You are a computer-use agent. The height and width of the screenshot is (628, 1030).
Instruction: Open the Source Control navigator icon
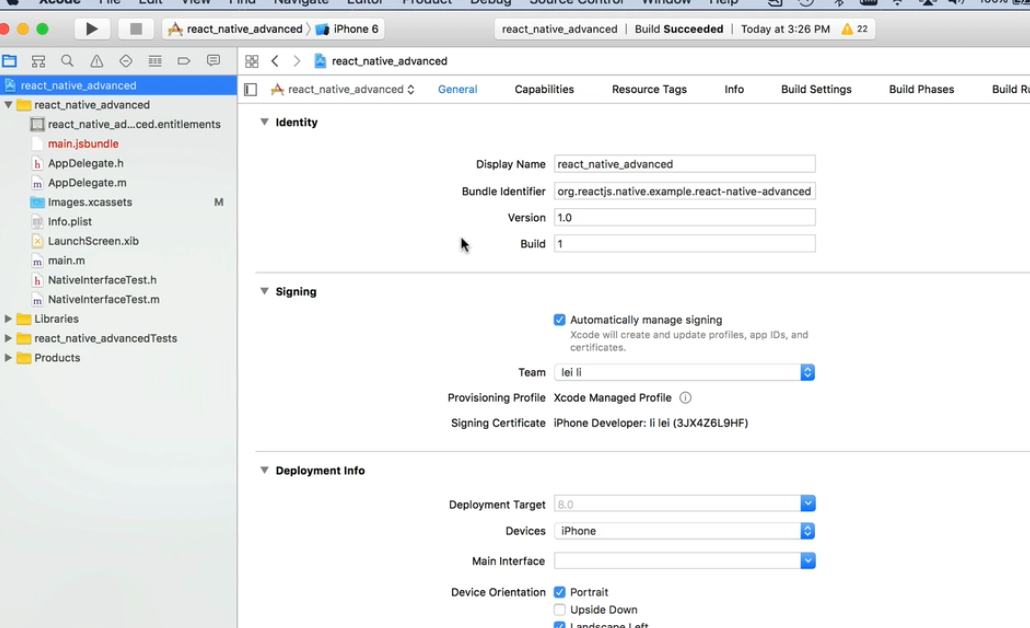click(x=38, y=61)
